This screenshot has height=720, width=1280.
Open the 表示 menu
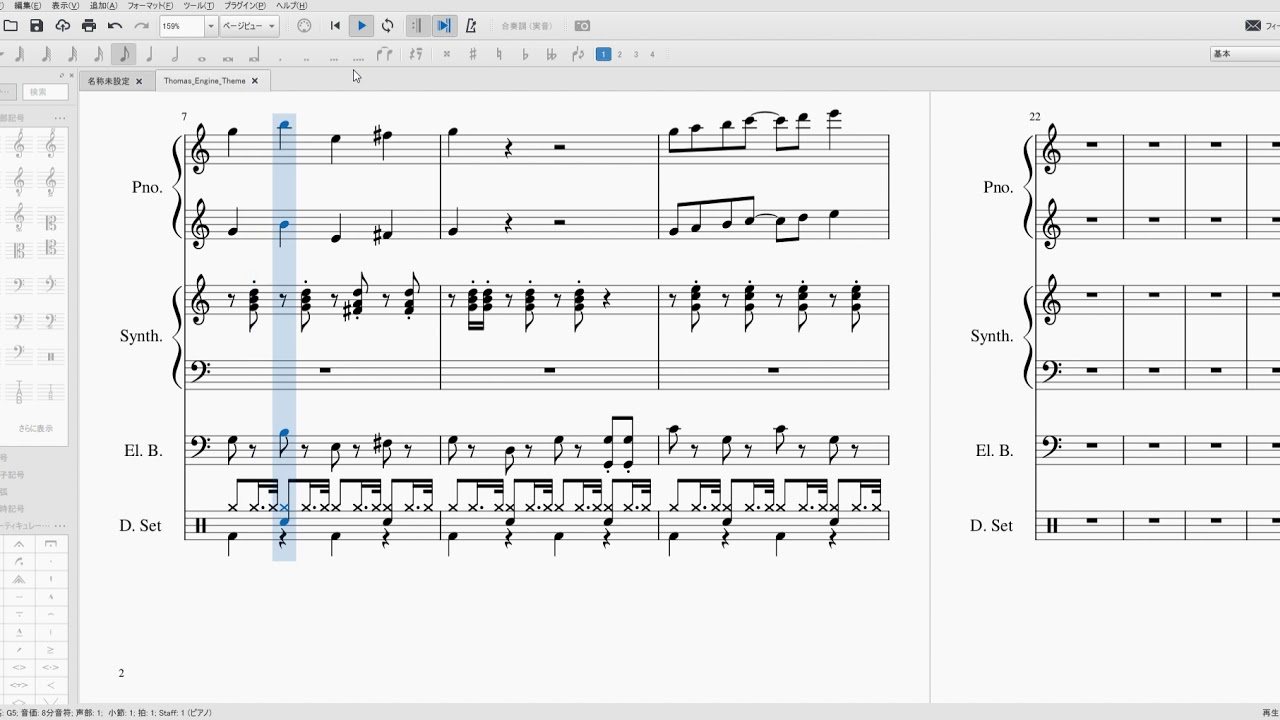pyautogui.click(x=67, y=6)
